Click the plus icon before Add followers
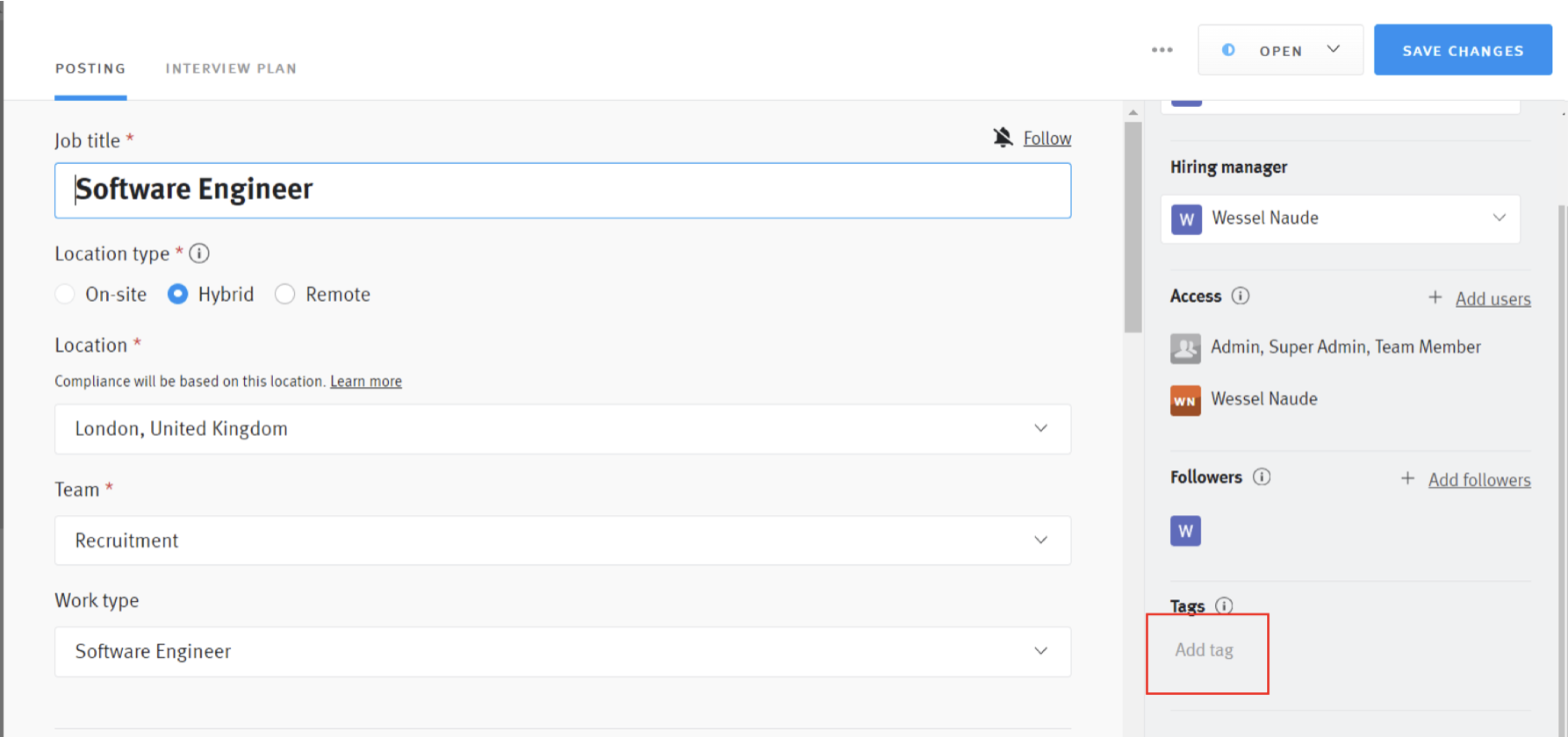 (x=1407, y=478)
